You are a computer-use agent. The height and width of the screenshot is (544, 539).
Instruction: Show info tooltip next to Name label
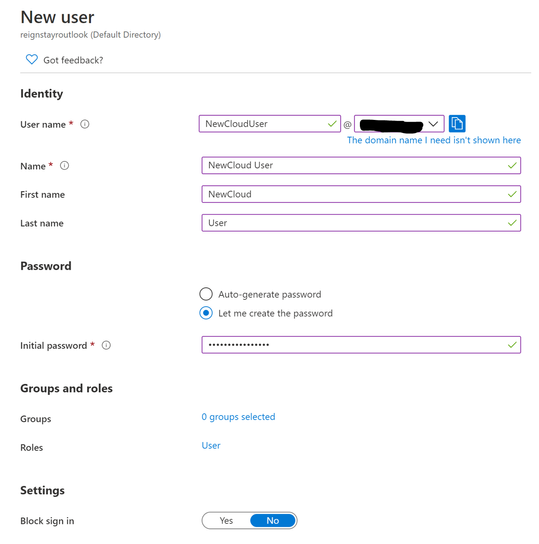65,165
